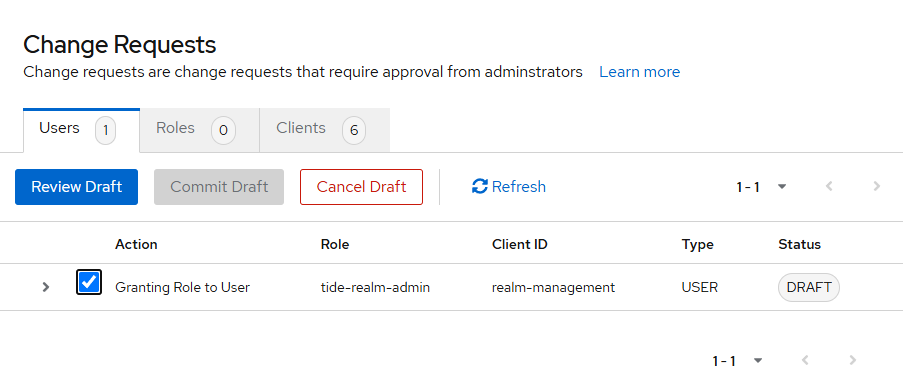Click the DRAFT status badge
The width and height of the screenshot is (903, 386).
tap(809, 287)
